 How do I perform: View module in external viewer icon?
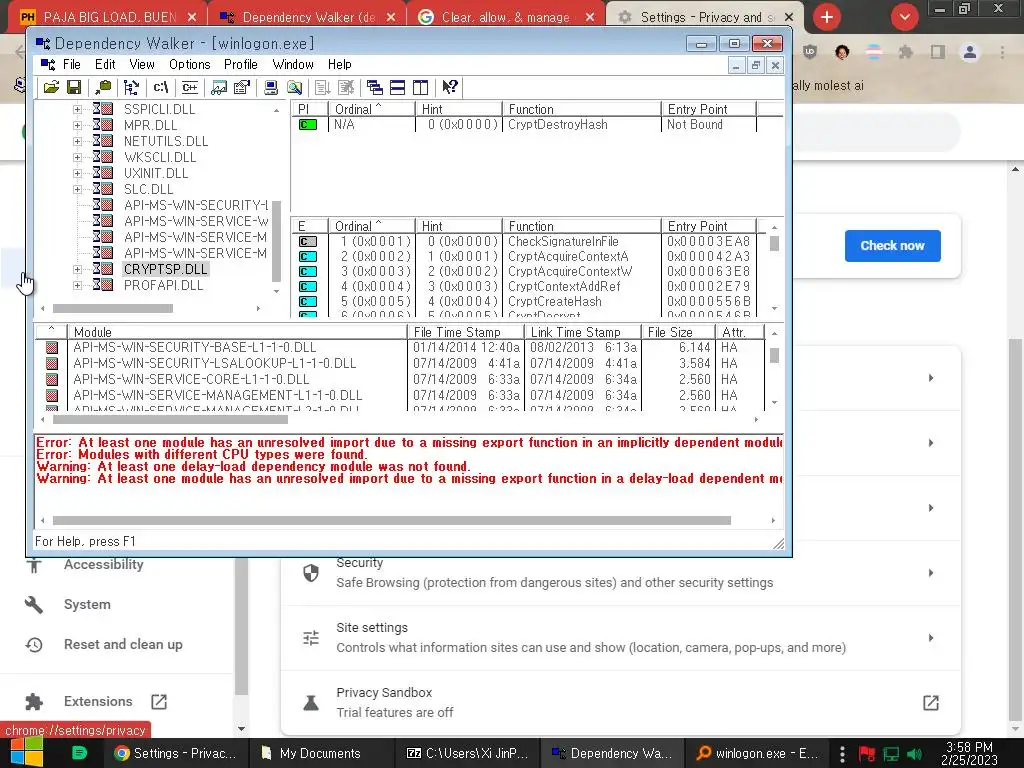pyautogui.click(x=219, y=88)
